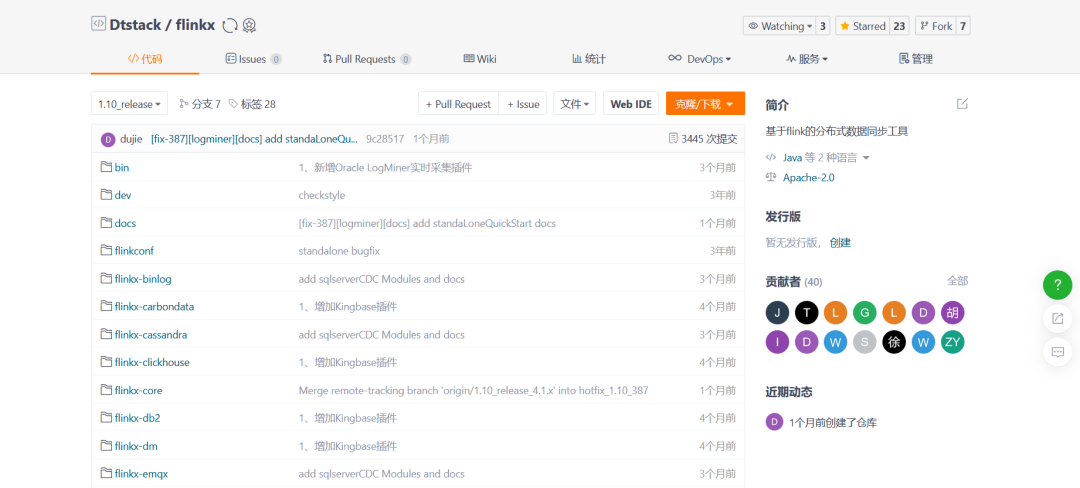Click the award badge icon beside flinkx title

pos(249,25)
